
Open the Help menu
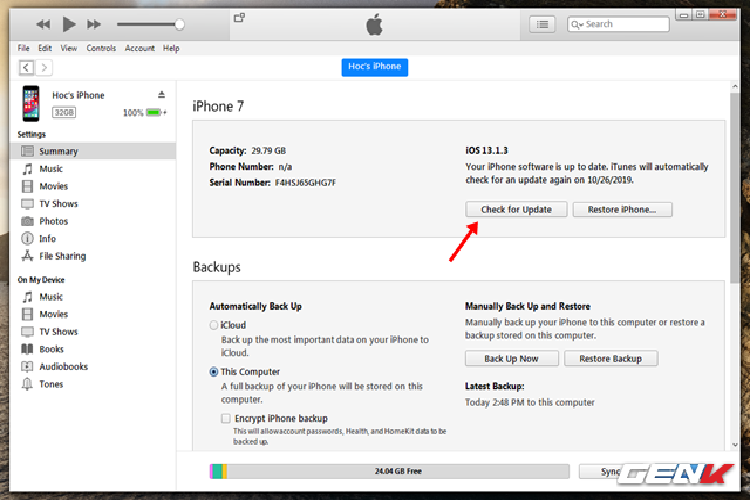[x=171, y=48]
